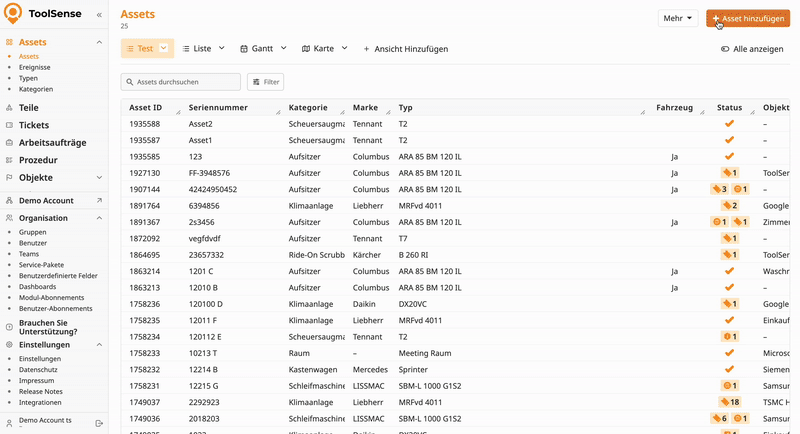Expand the Objekte sidebar section chevron

click(99, 177)
